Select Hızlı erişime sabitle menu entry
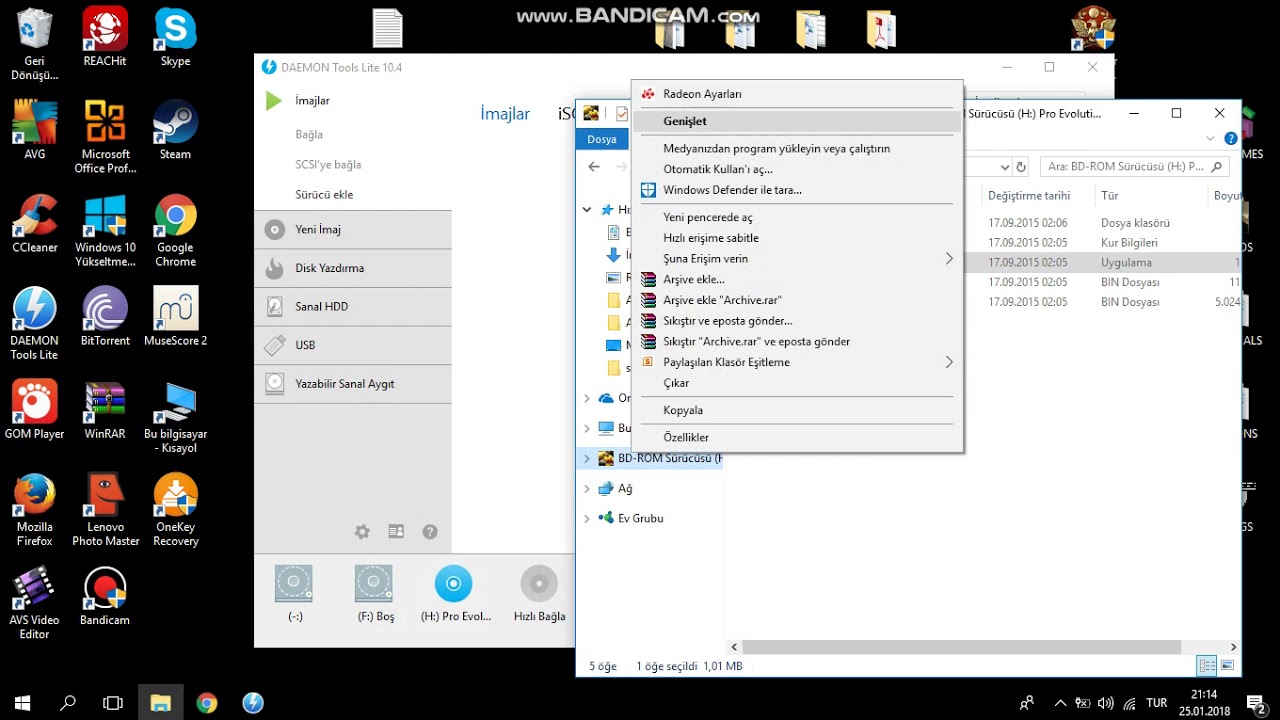Viewport: 1280px width, 720px height. [x=798, y=238]
